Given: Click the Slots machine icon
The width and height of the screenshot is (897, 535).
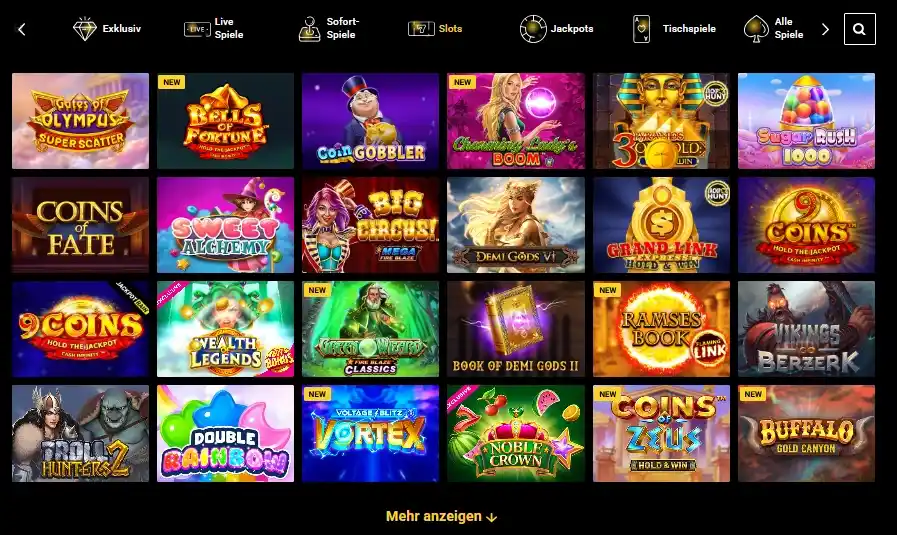Looking at the screenshot, I should pos(421,29).
